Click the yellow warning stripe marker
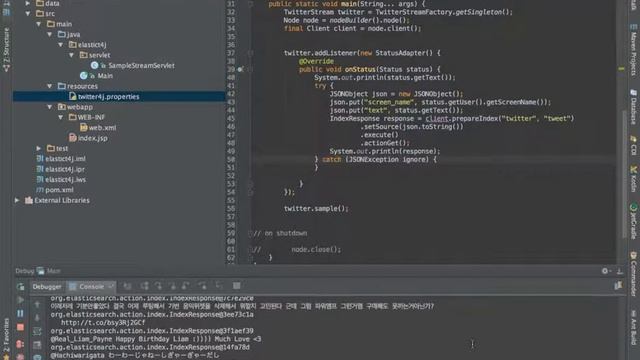Viewport: 640px width, 360px height. [x=622, y=69]
